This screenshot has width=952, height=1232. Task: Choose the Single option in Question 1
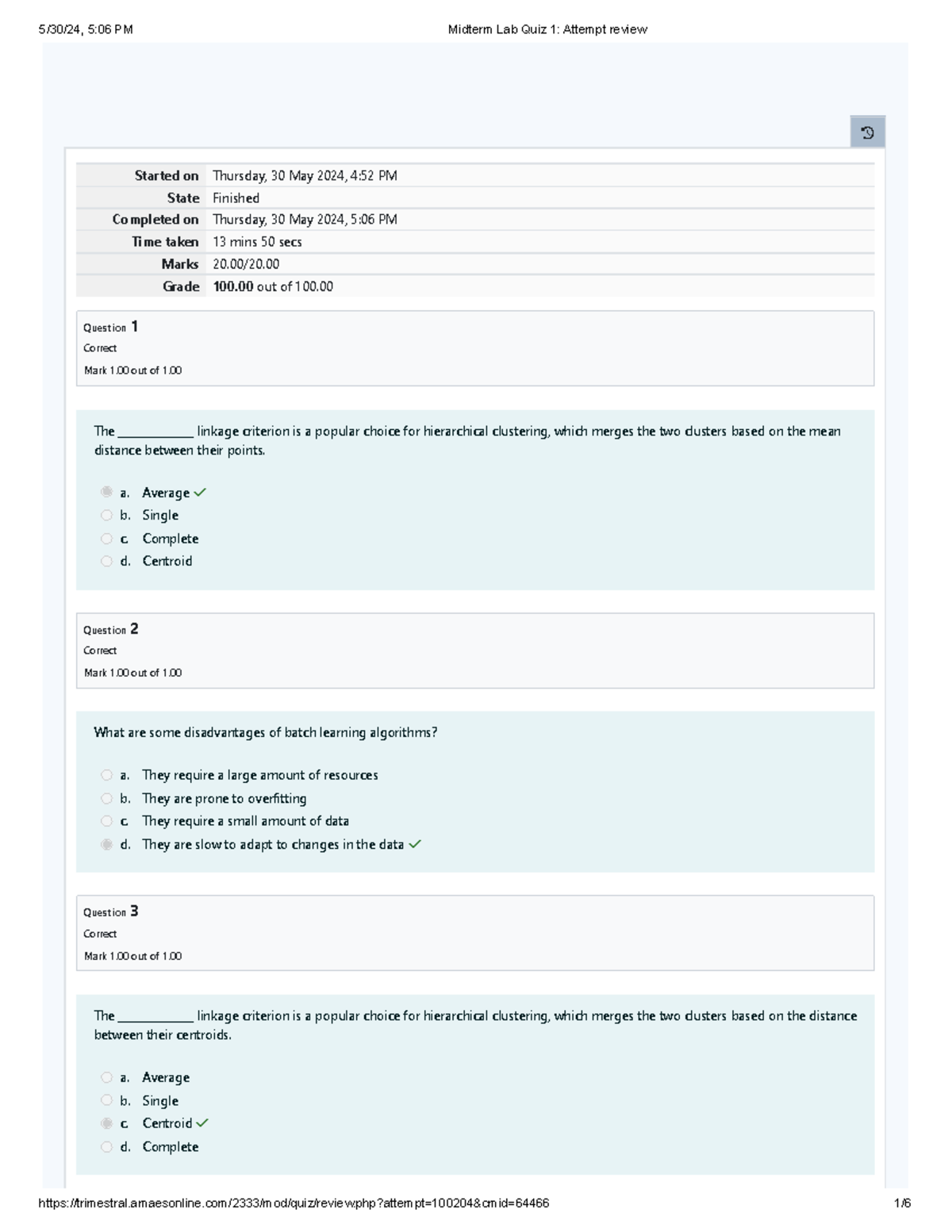(x=106, y=516)
